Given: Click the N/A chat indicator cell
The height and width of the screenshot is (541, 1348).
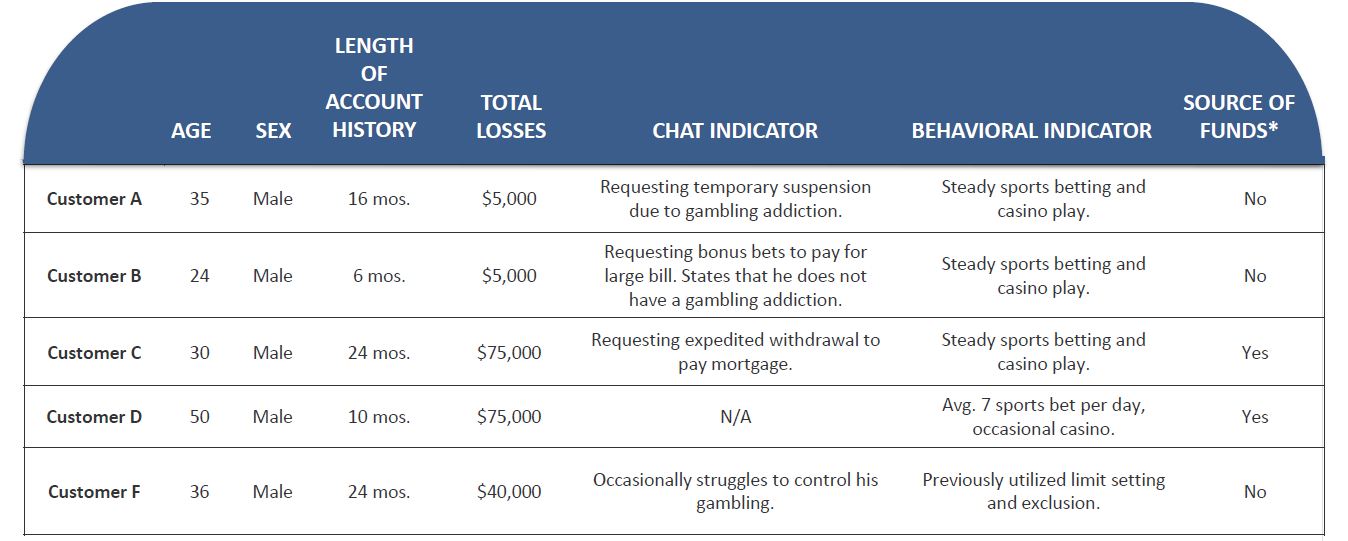Looking at the screenshot, I should pyautogui.click(x=735, y=417).
